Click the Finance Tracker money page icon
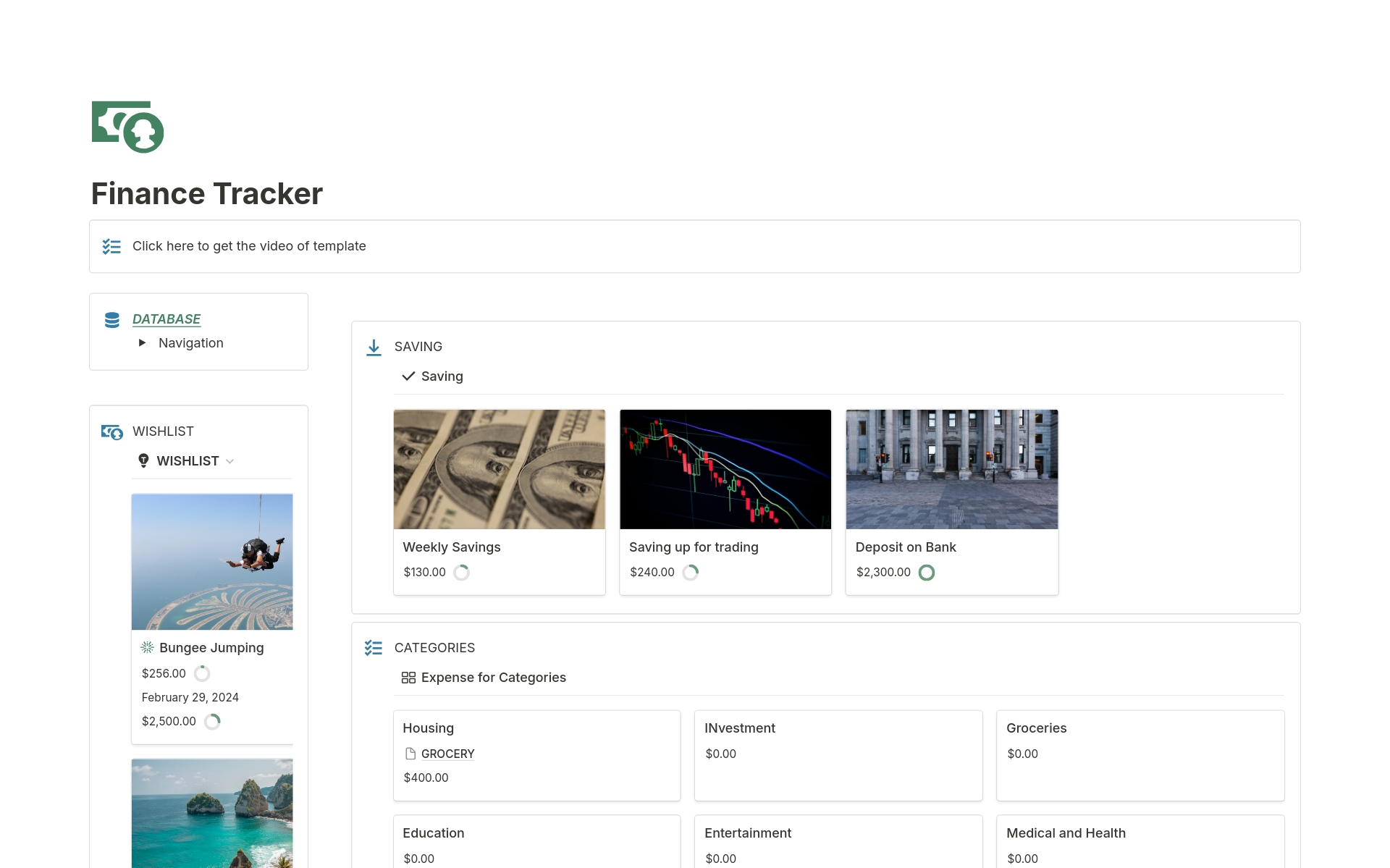 (127, 127)
